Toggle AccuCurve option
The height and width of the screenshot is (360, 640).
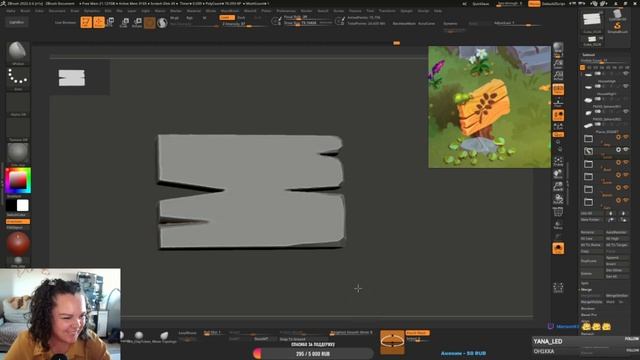[427, 24]
